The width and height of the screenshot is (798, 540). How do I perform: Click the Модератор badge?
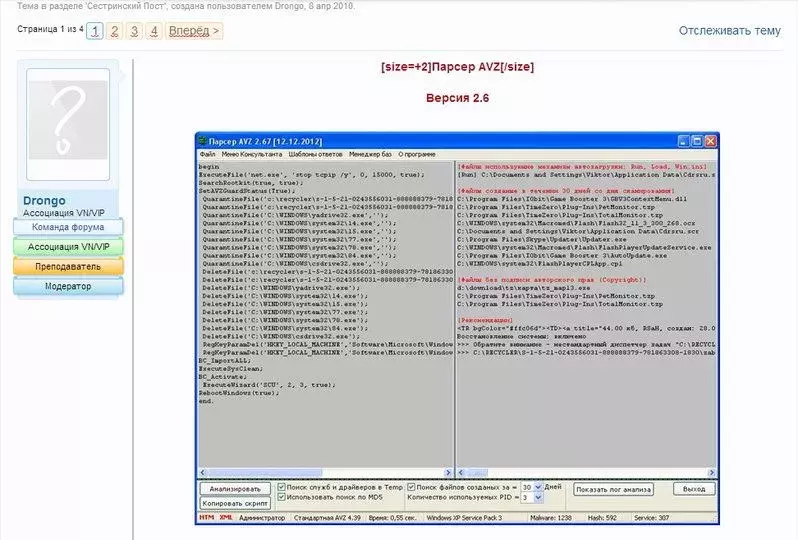[68, 286]
